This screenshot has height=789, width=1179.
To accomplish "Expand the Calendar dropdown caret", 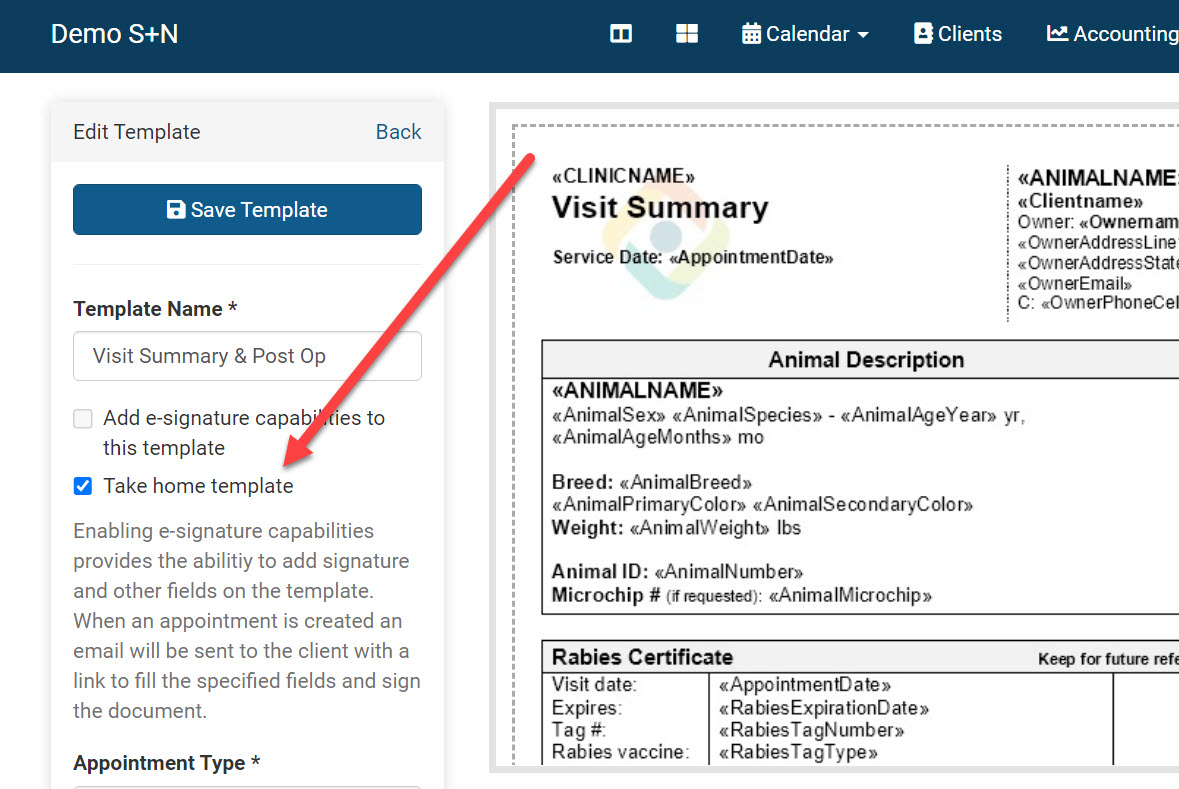I will pos(863,35).
